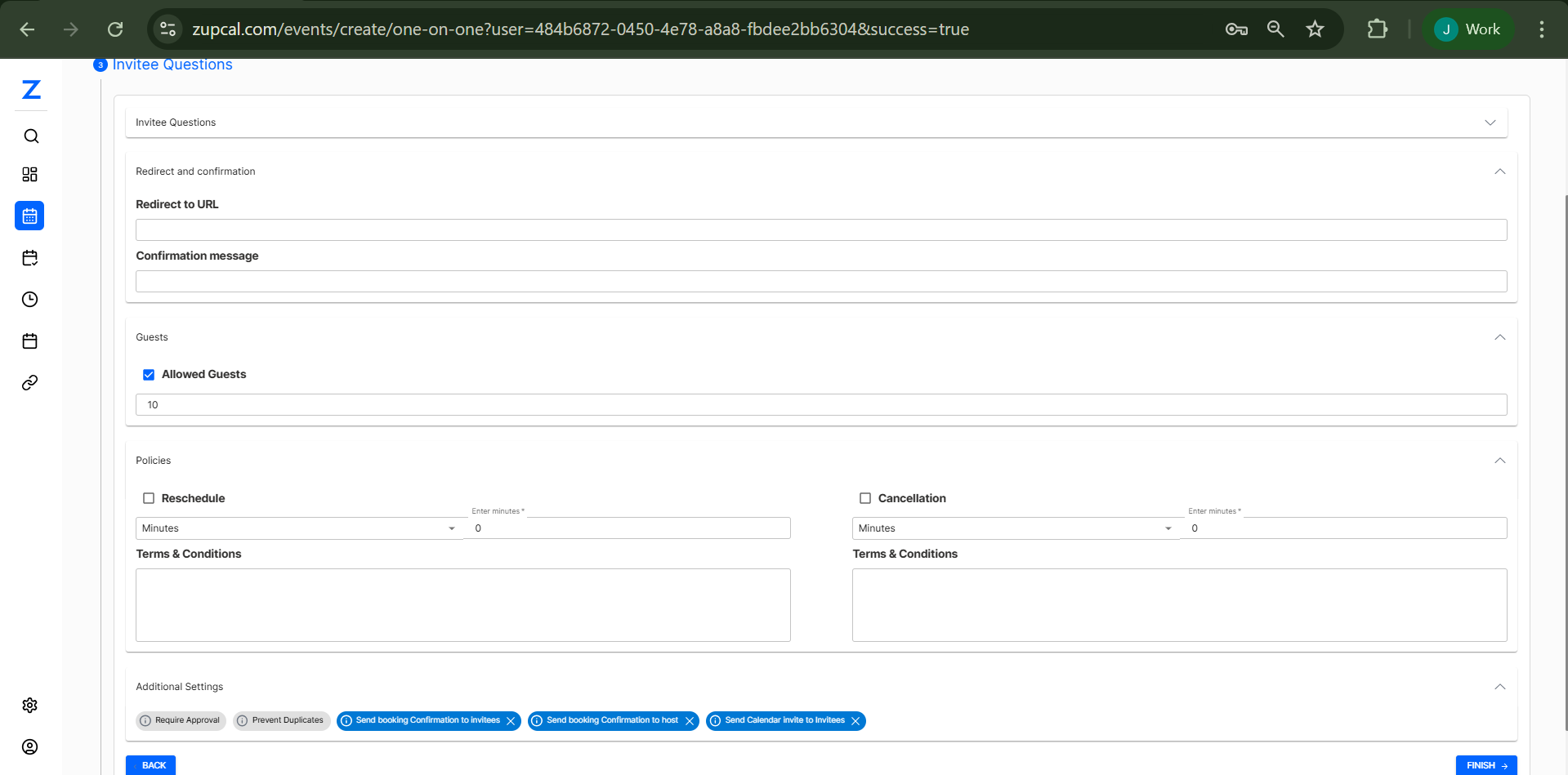Open the Reschedule Minutes unit dropdown
The width and height of the screenshot is (1568, 775).
click(298, 528)
